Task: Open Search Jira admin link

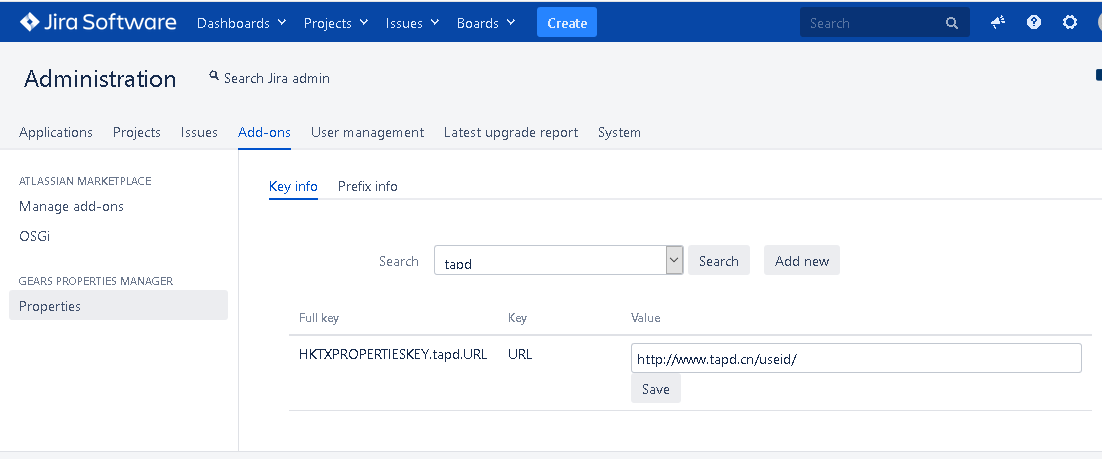Action: 276,78
